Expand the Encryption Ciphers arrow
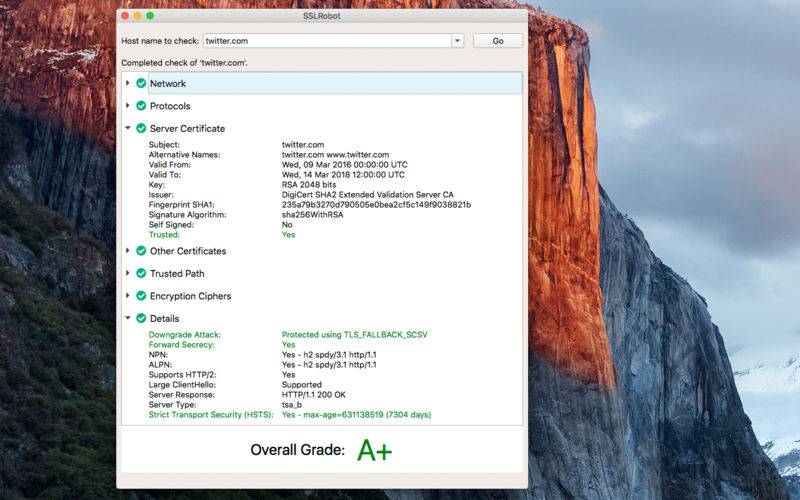Viewport: 800px width, 500px height. (128, 295)
